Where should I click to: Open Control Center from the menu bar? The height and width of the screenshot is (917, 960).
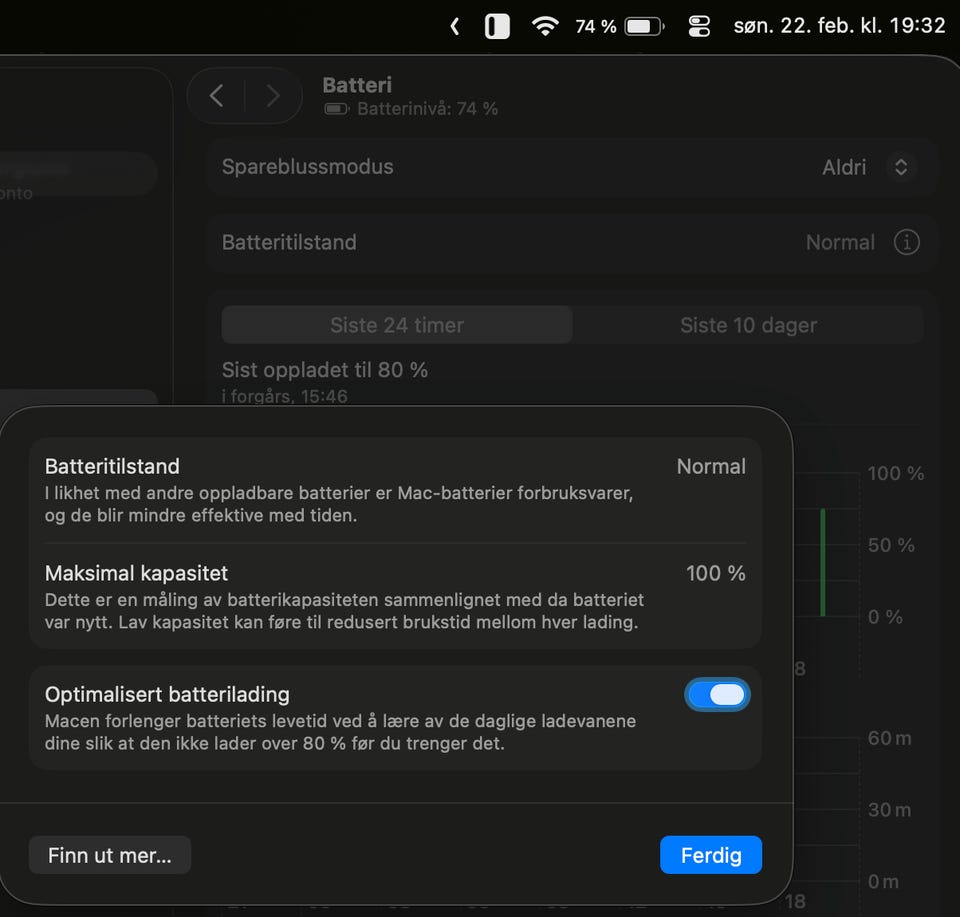pos(699,26)
